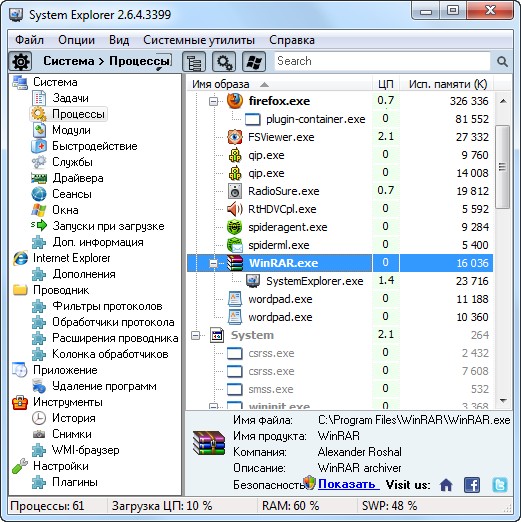
Task: Collapse the firefox.exe process tree node
Action: 213,101
